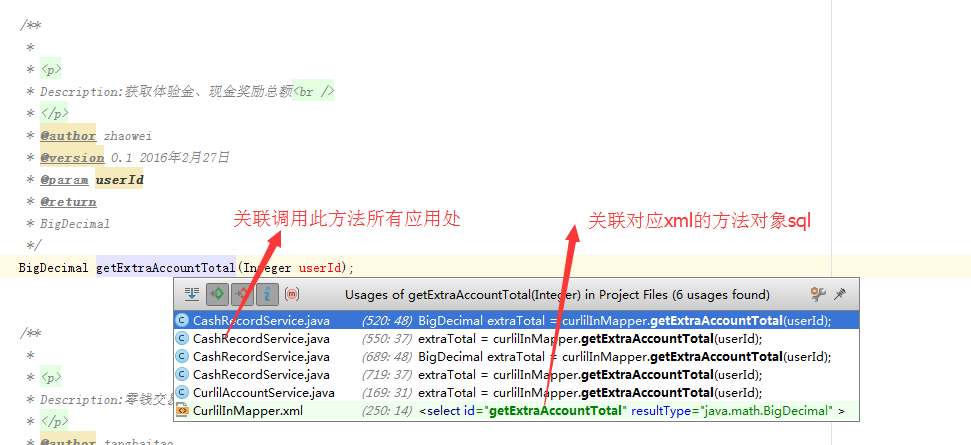Click the @param tag in the Javadoc

pos(64,180)
